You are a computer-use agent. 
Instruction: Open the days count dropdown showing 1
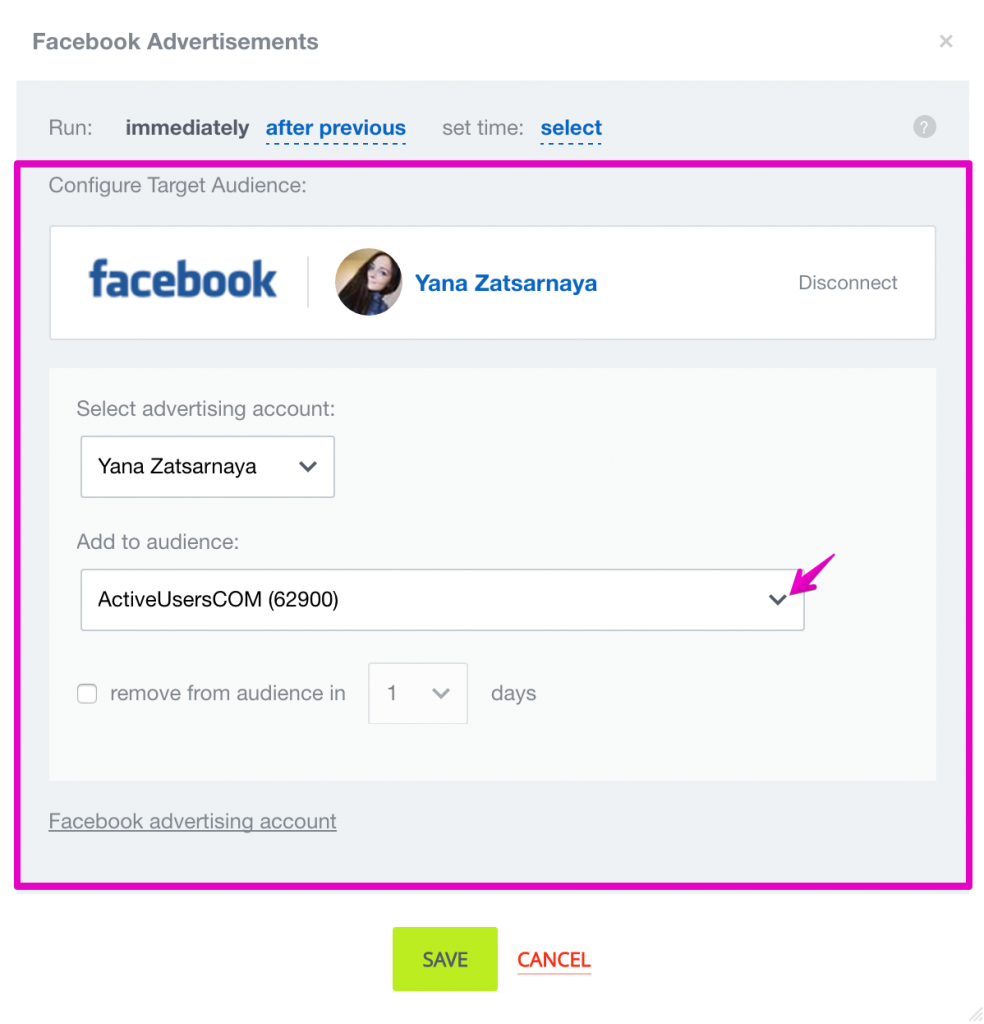pyautogui.click(x=418, y=694)
